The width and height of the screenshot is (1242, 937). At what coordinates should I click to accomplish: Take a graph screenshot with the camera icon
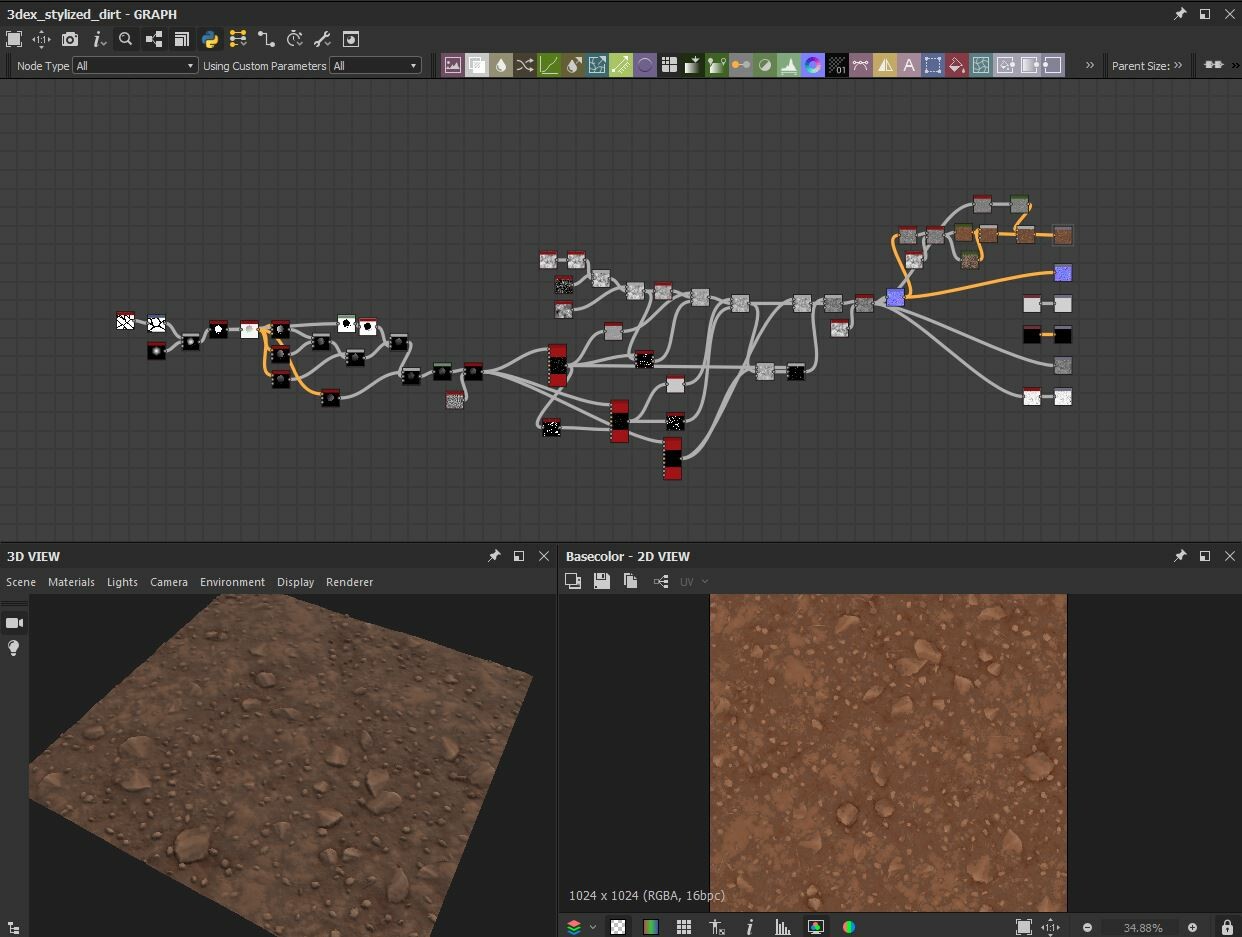coord(69,39)
